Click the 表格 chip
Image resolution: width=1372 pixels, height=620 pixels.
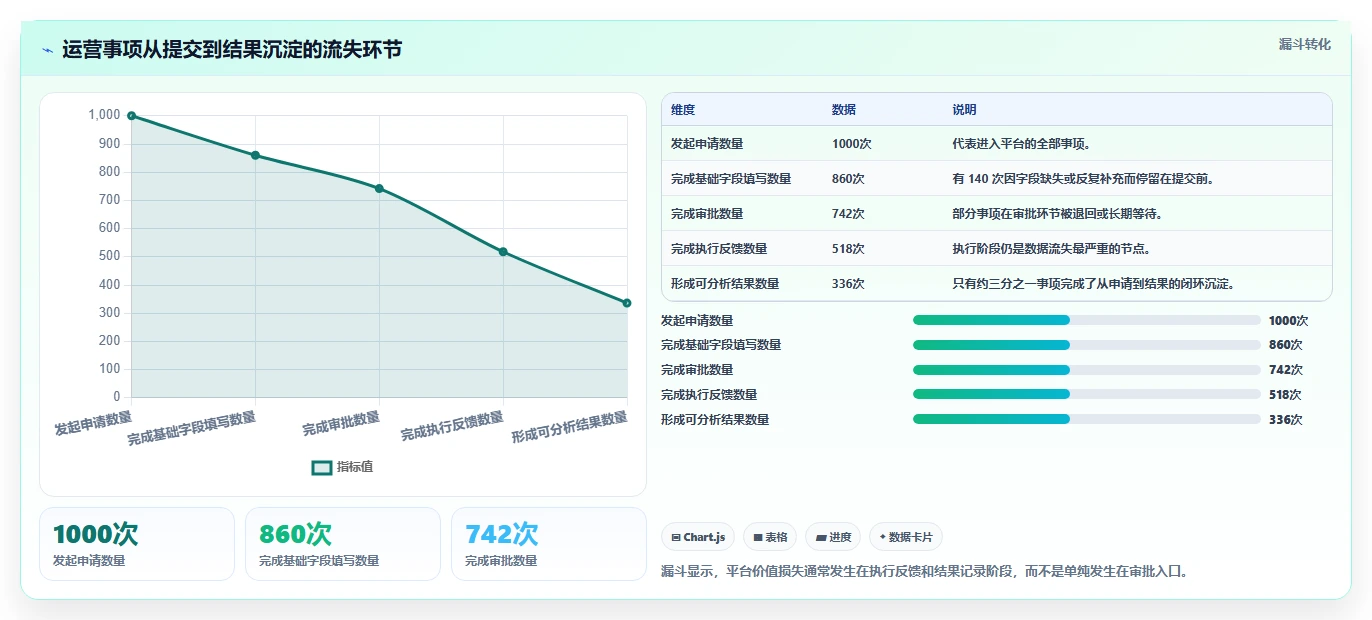[770, 537]
